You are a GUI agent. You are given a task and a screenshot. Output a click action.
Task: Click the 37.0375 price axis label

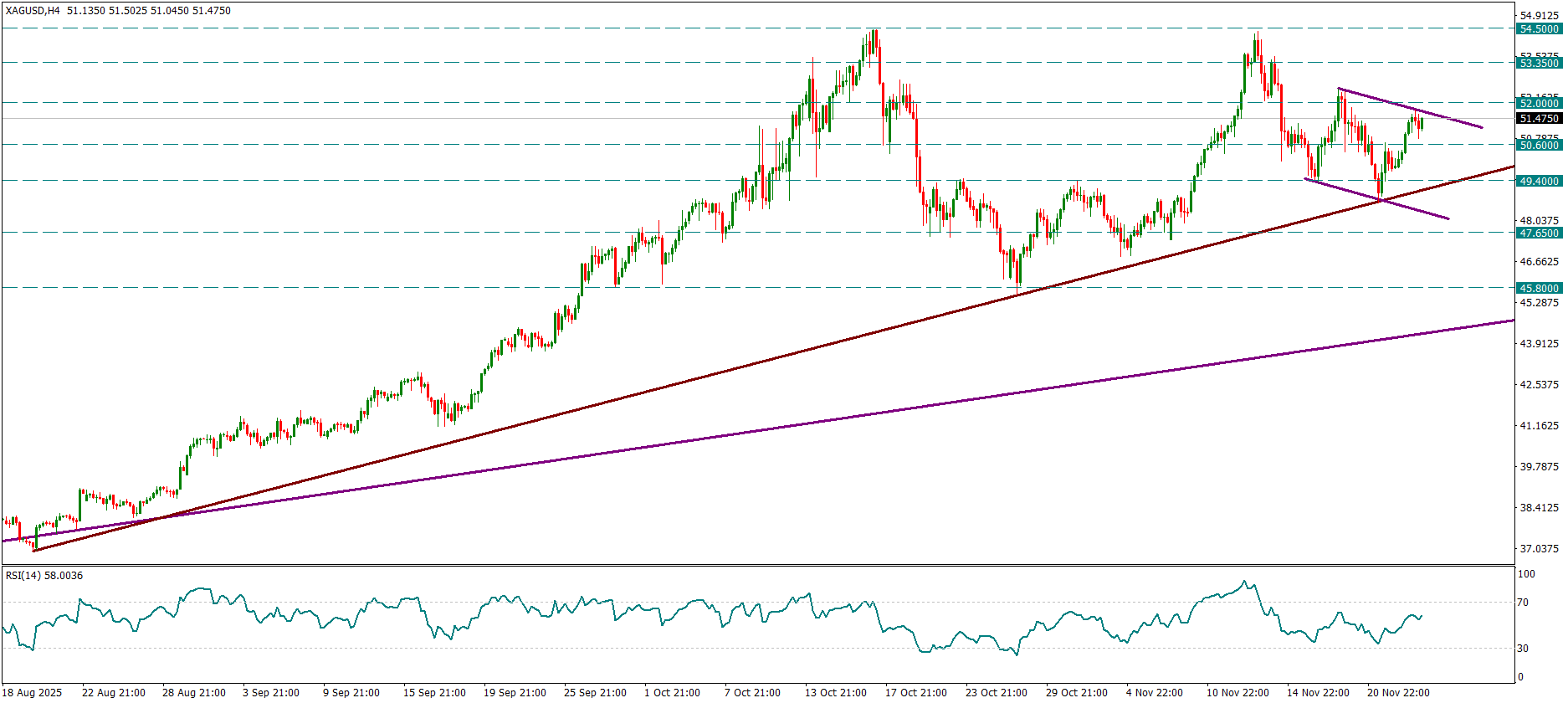pyautogui.click(x=1539, y=549)
